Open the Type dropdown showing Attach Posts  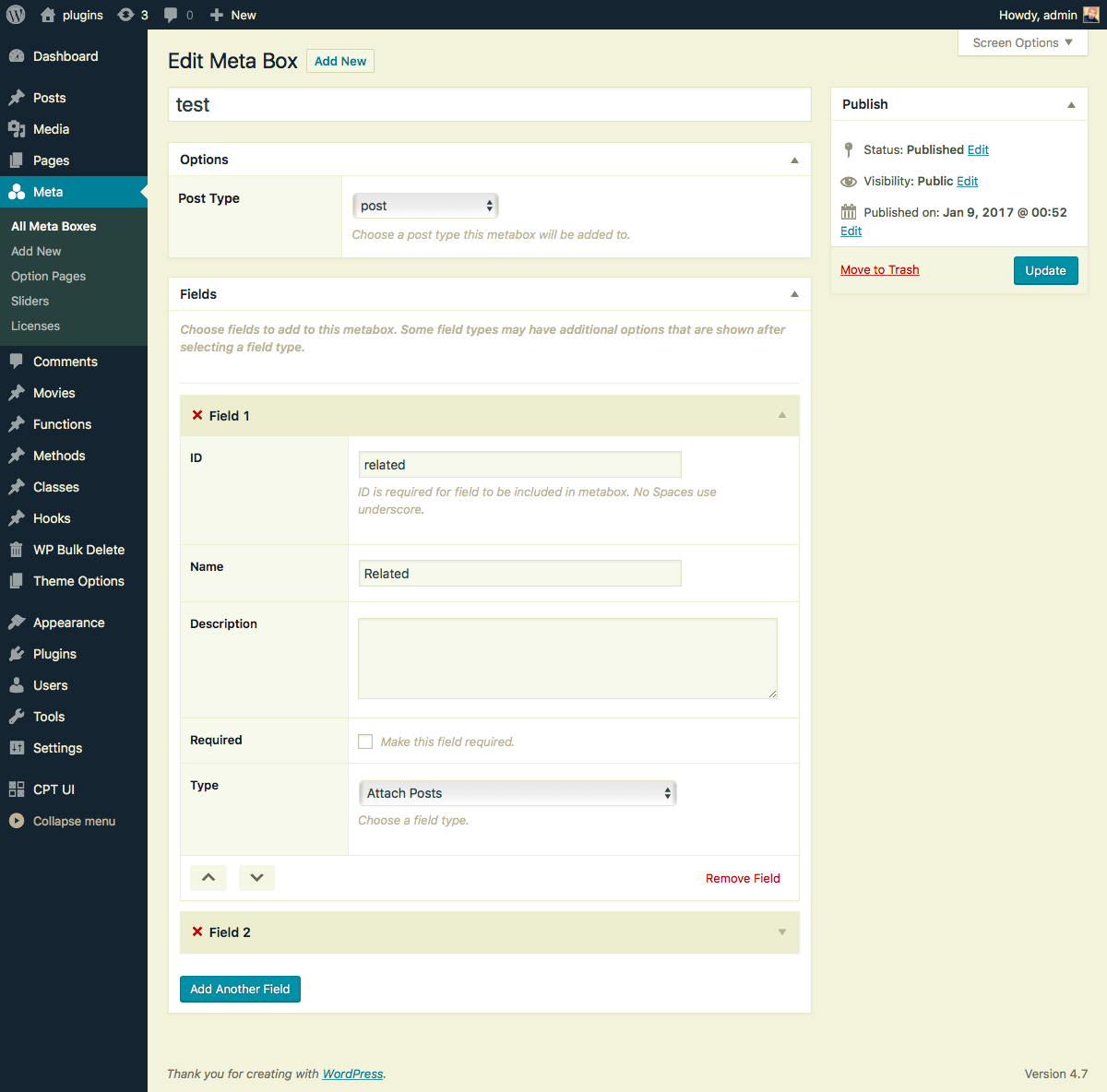point(518,793)
